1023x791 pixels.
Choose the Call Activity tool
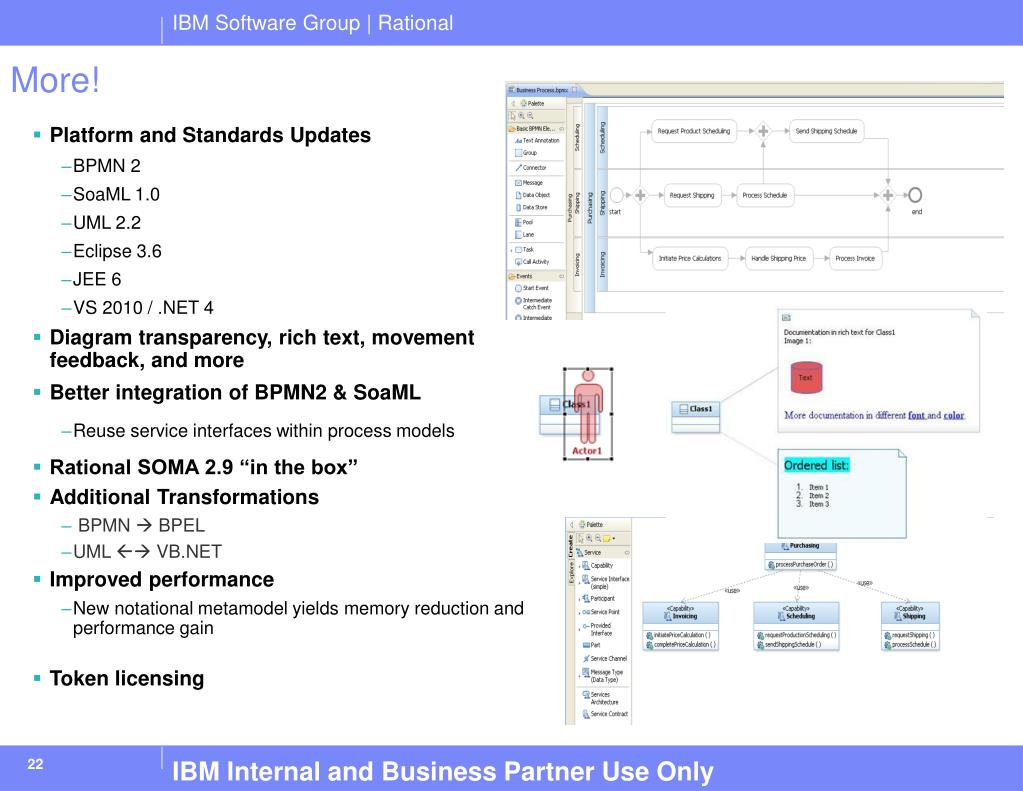pyautogui.click(x=532, y=262)
